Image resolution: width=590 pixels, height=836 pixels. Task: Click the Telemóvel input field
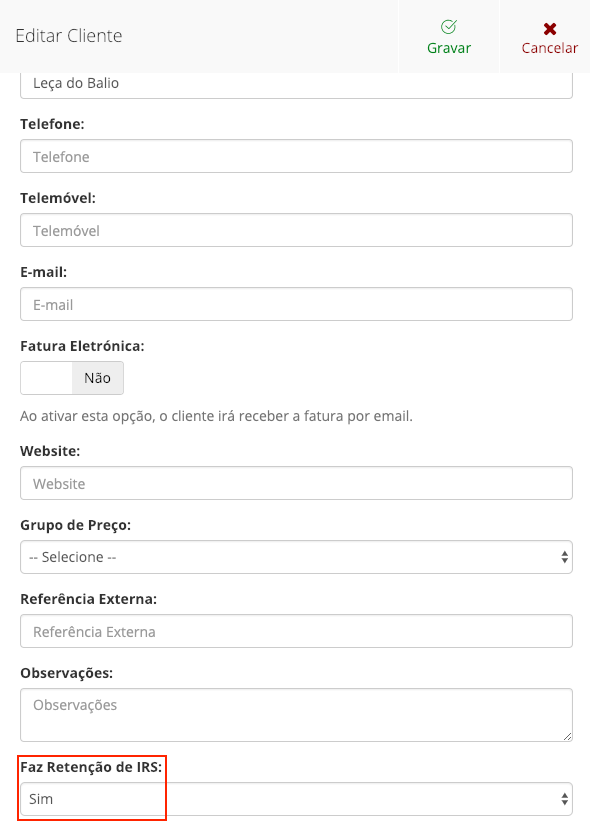click(x=296, y=230)
